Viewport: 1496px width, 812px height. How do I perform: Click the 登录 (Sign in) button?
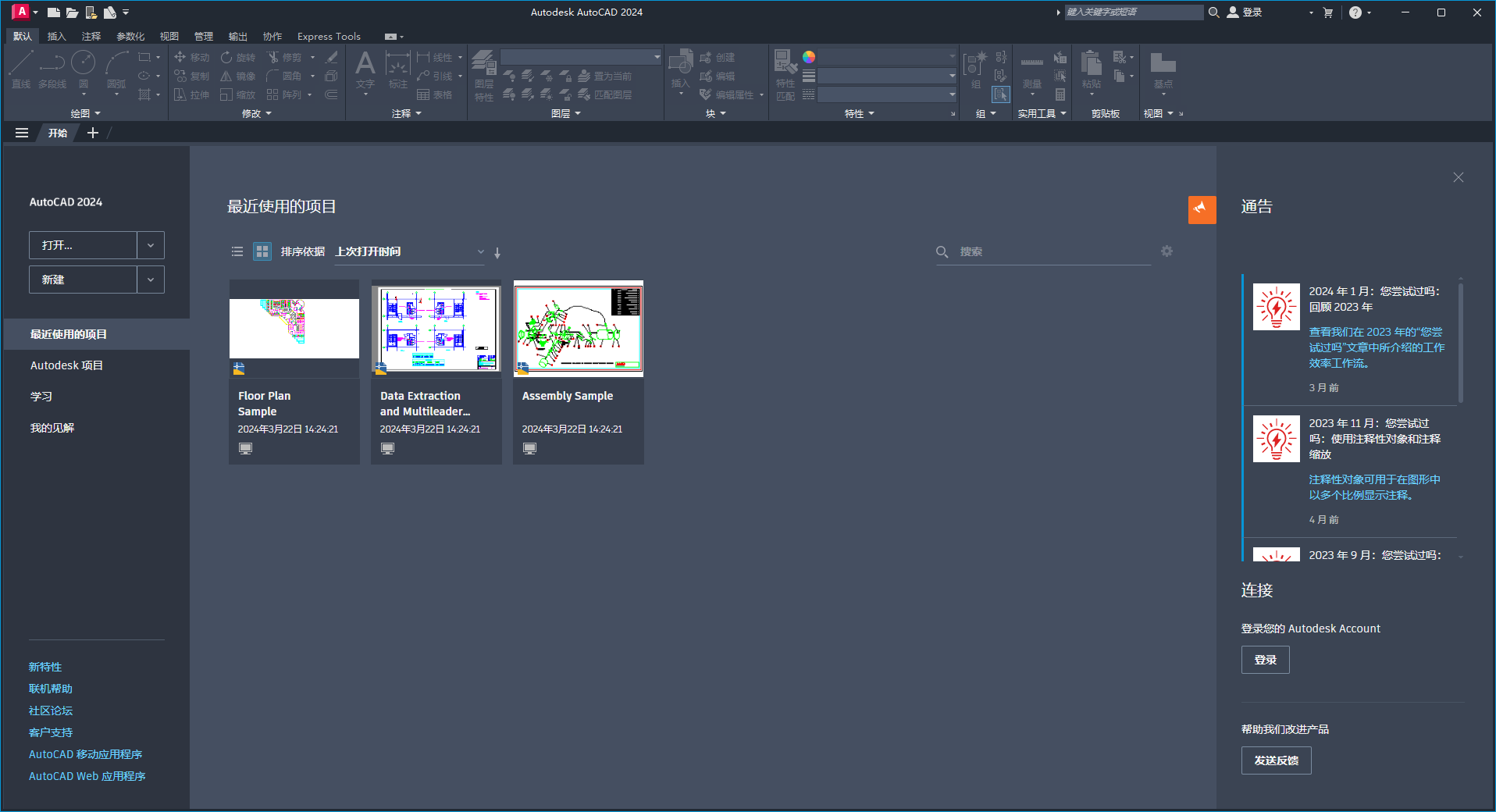pyautogui.click(x=1265, y=660)
